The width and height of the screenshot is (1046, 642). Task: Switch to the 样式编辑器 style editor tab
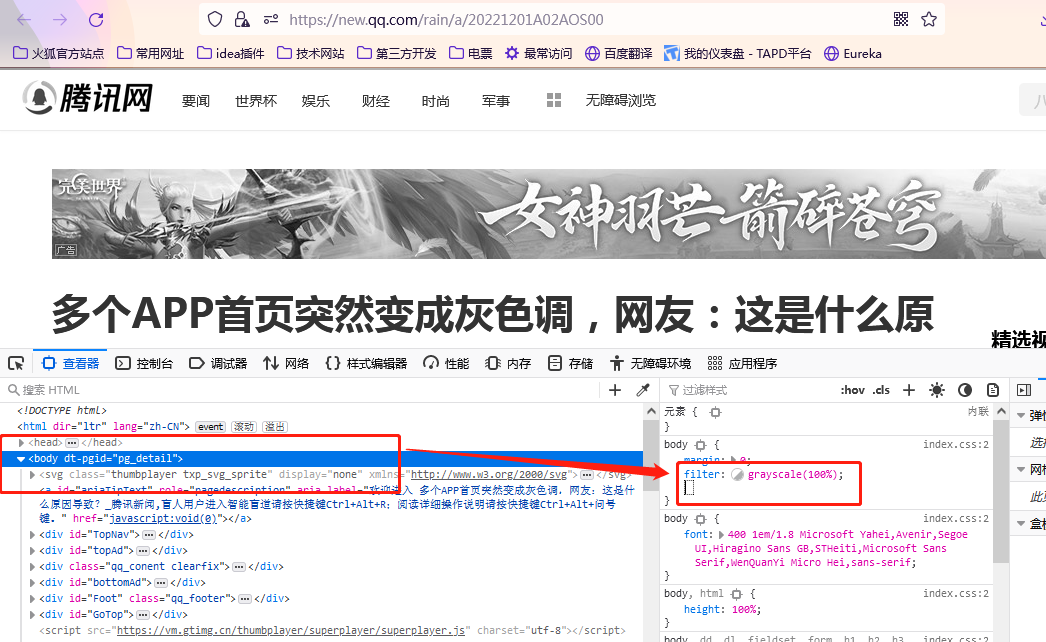(x=366, y=363)
